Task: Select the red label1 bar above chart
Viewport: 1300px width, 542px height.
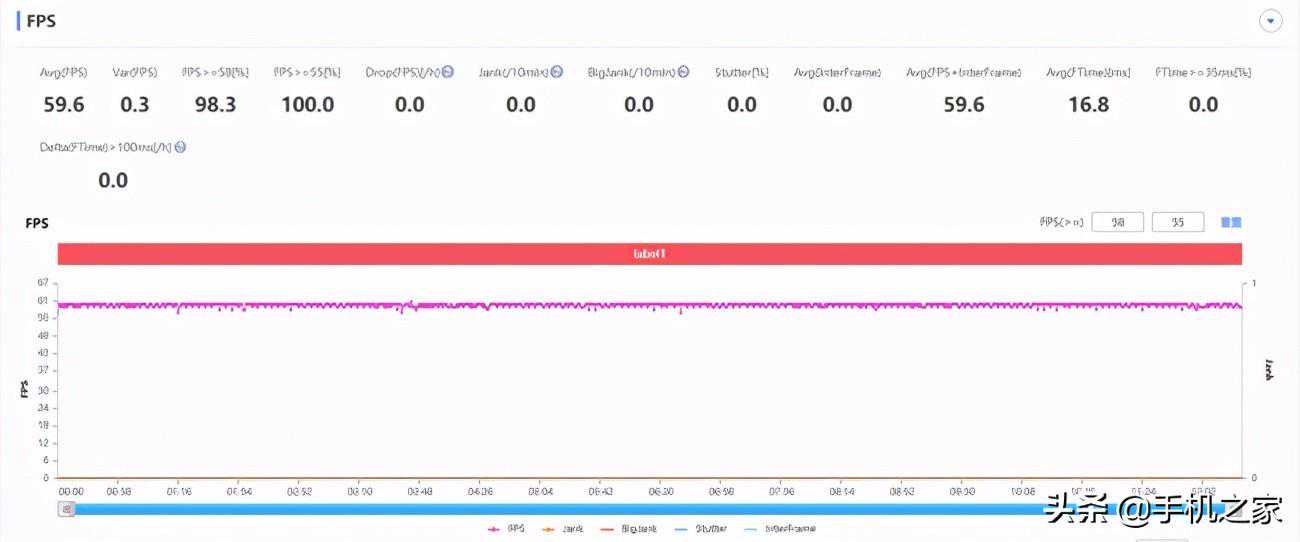Action: coord(649,254)
